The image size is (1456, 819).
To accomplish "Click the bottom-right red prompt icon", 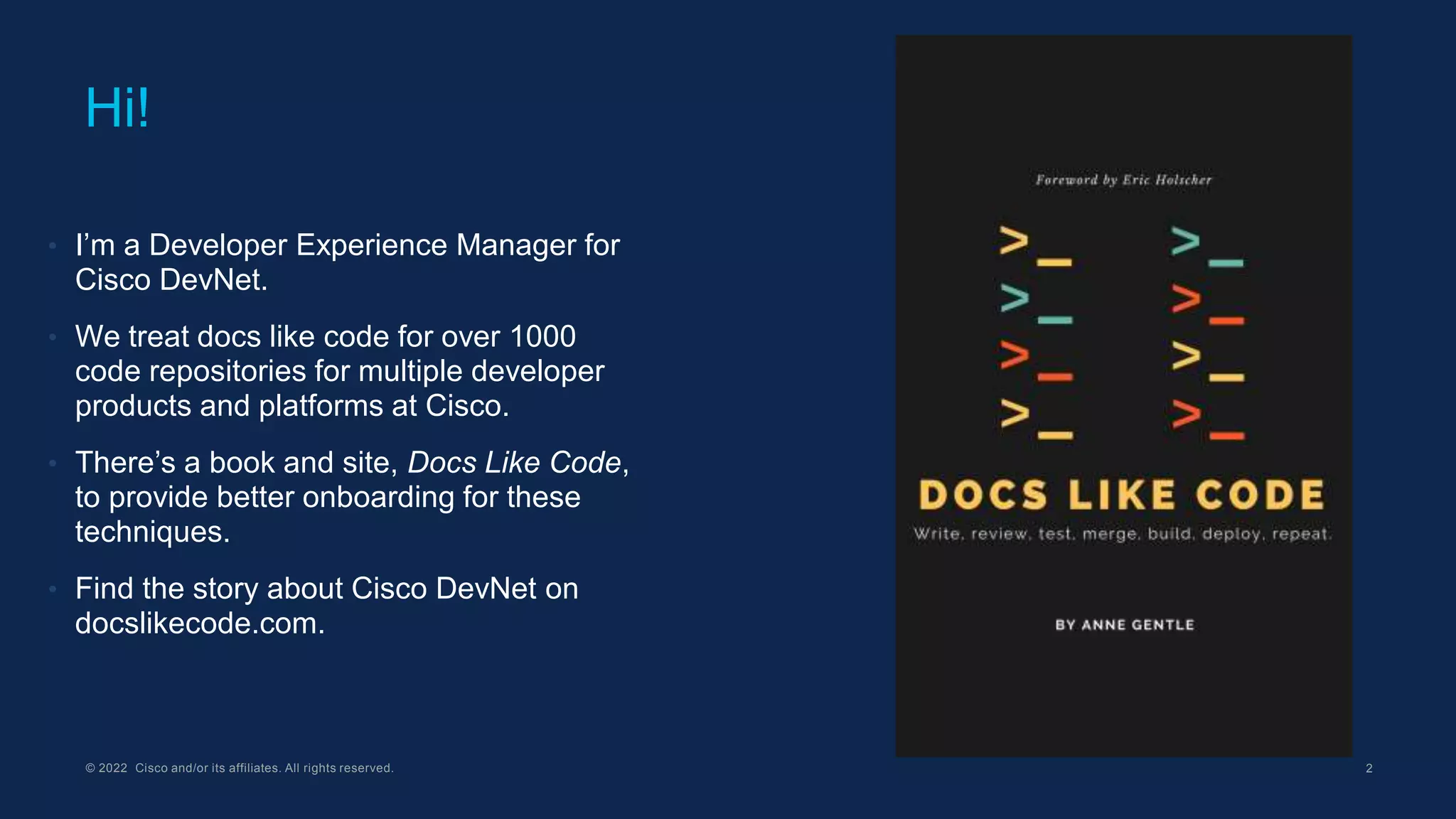I will [1207, 418].
